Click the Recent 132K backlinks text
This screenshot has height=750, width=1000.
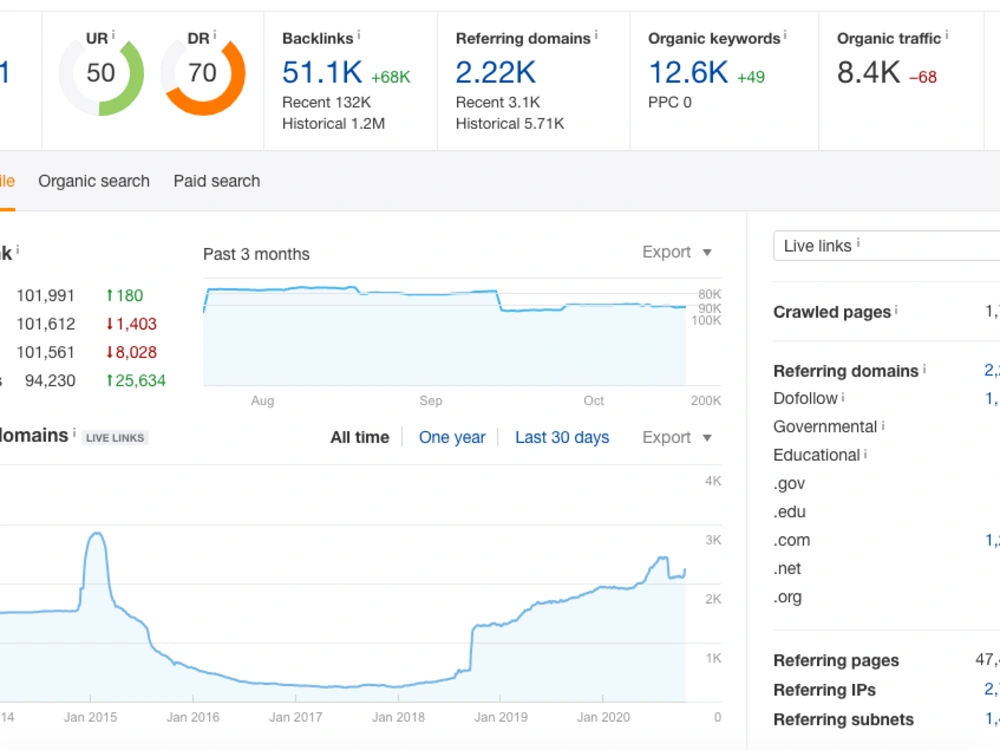(x=327, y=102)
